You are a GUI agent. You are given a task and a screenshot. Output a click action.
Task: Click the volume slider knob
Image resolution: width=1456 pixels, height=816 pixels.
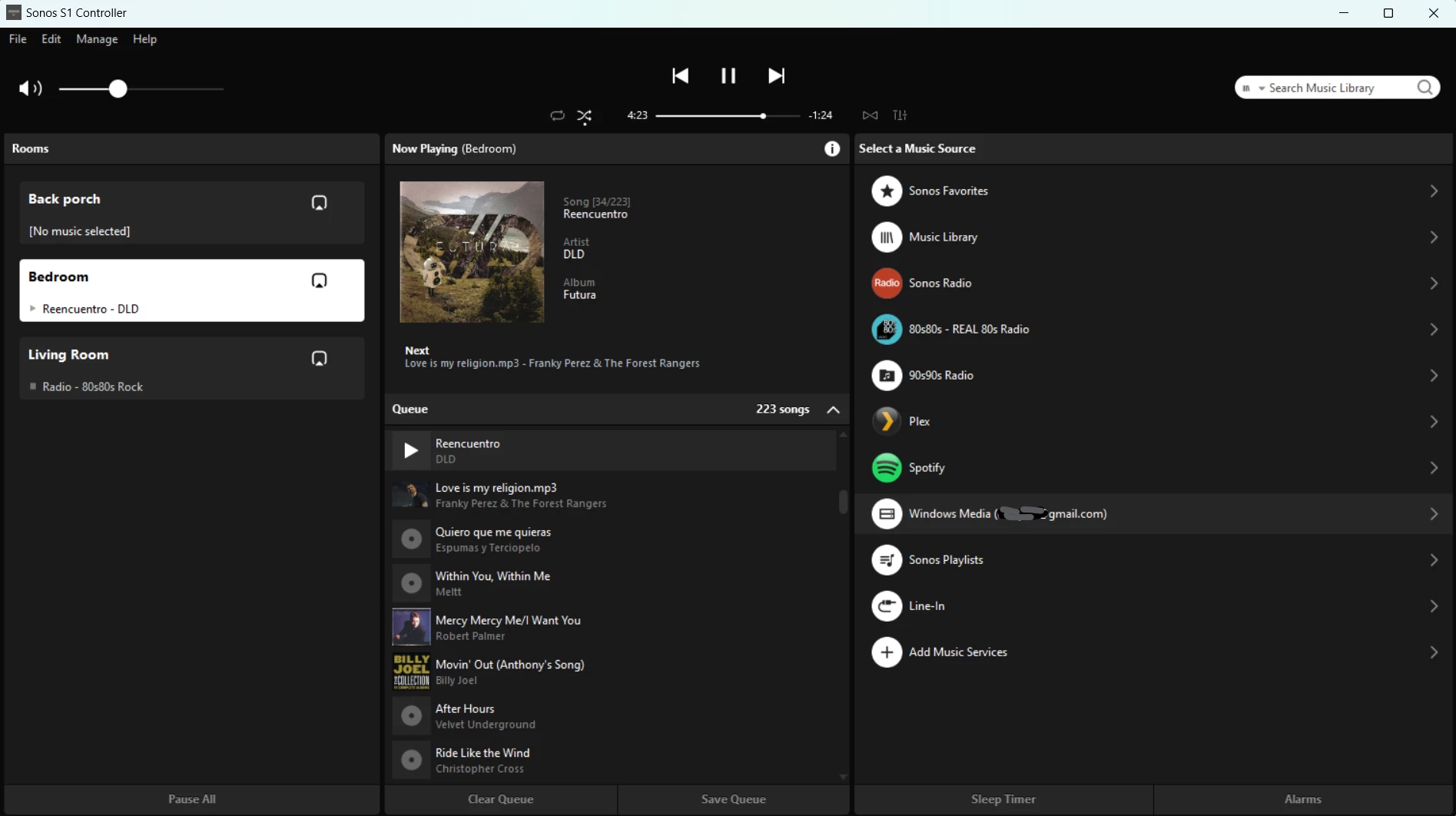click(x=118, y=88)
